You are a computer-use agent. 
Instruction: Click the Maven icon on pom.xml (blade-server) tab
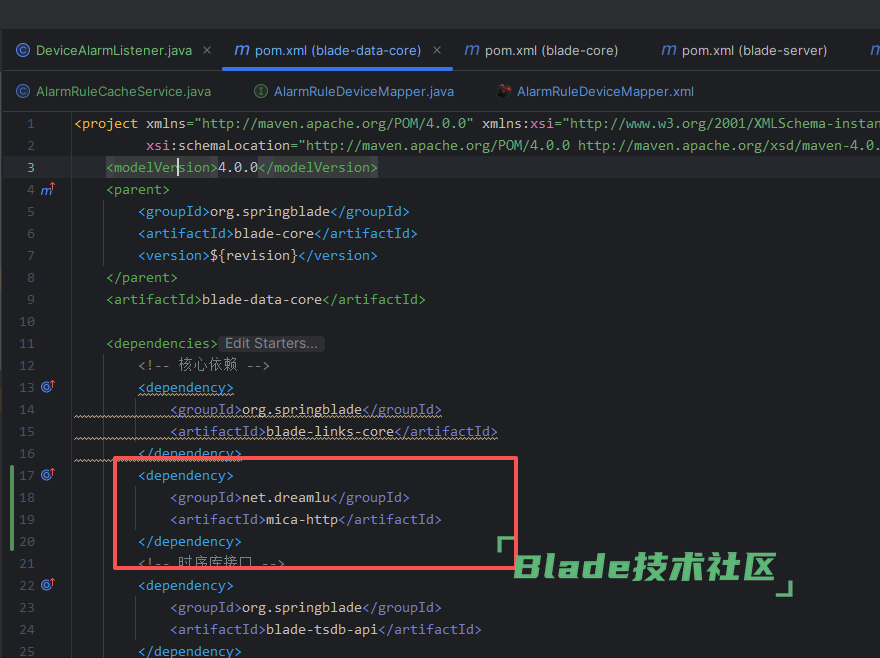coord(670,50)
